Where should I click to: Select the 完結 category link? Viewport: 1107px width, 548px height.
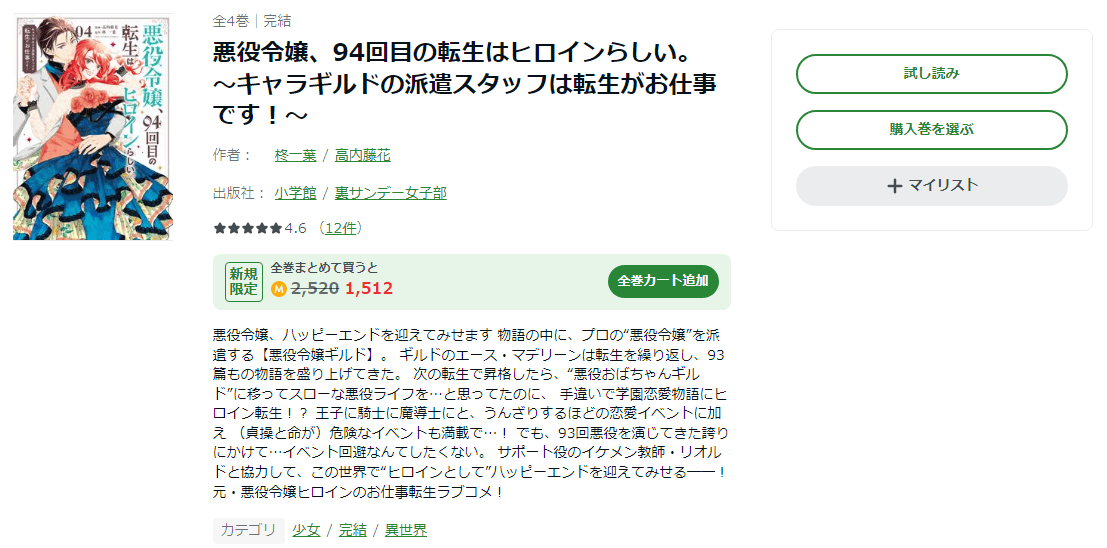pos(352,530)
